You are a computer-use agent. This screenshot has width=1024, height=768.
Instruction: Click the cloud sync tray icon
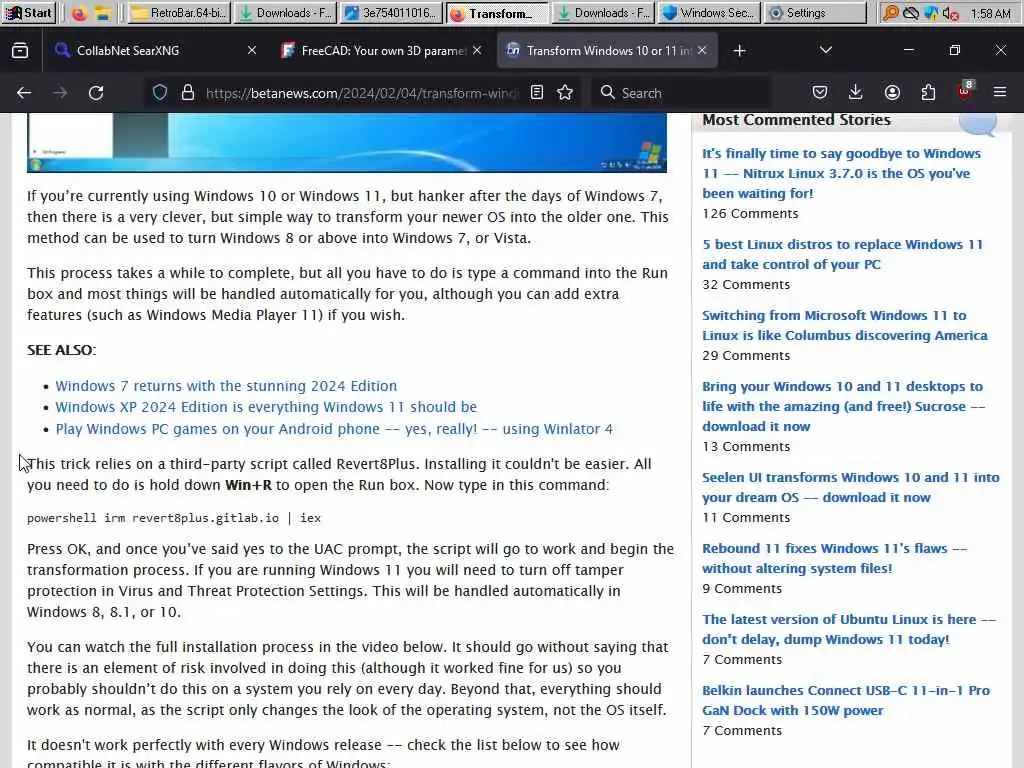(x=910, y=13)
